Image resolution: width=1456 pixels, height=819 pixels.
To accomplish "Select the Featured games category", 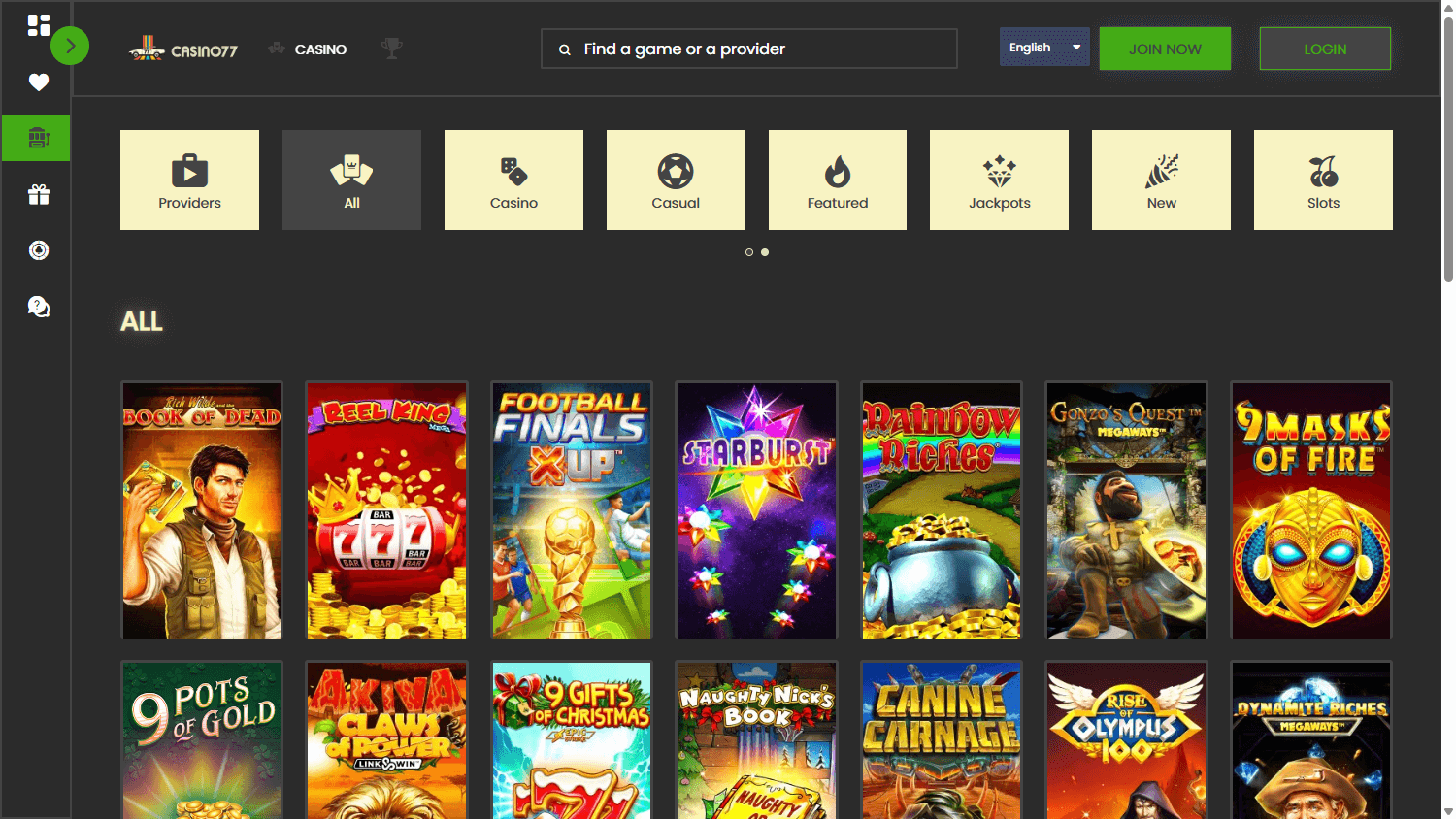I will pos(837,180).
